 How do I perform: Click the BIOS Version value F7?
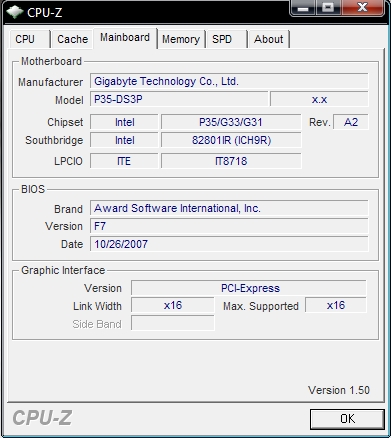point(229,226)
